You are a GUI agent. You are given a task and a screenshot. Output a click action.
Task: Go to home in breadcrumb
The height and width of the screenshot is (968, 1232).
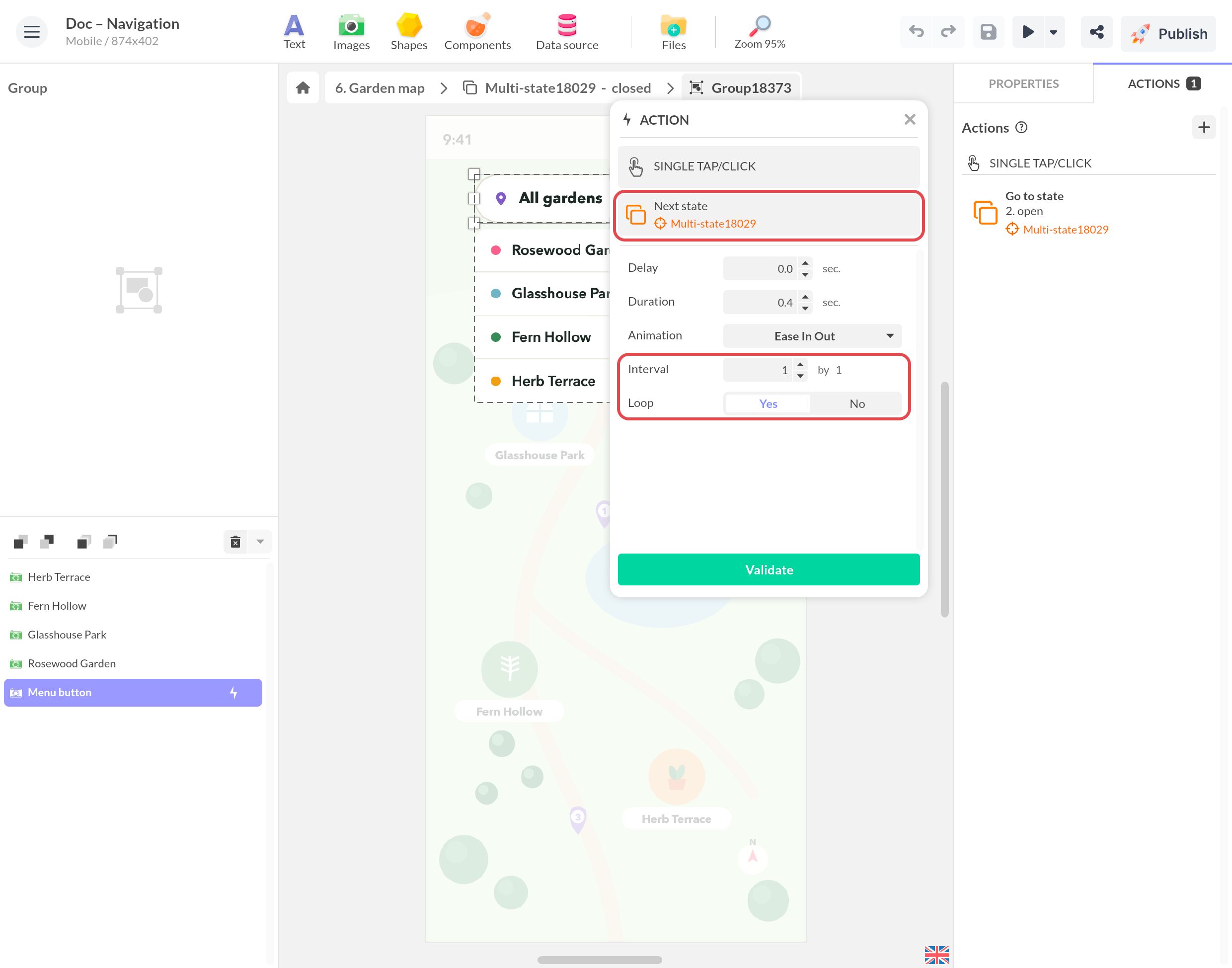(x=303, y=88)
